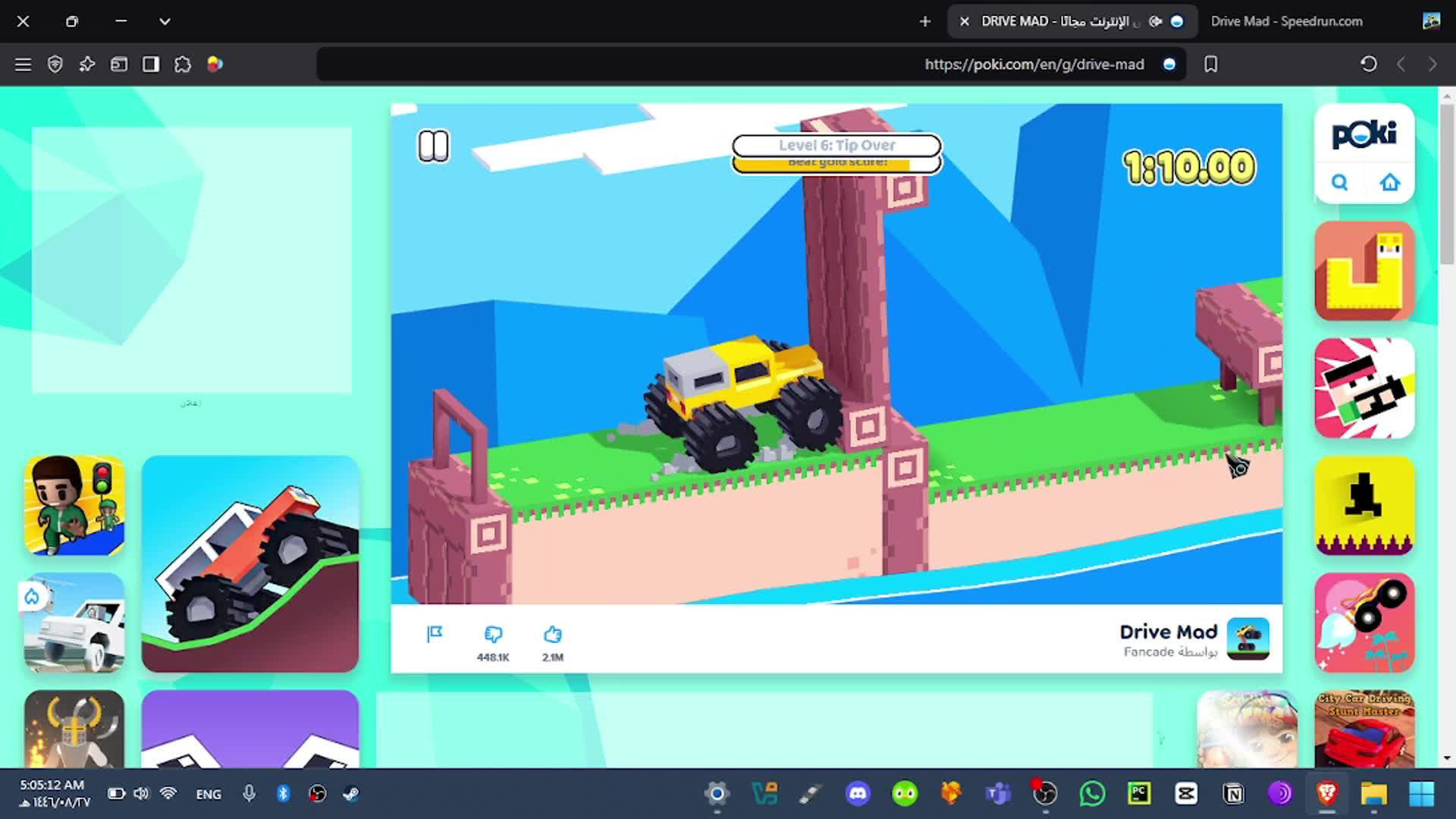The width and height of the screenshot is (1456, 819).
Task: Toggle microphone tray icon
Action: pyautogui.click(x=249, y=794)
